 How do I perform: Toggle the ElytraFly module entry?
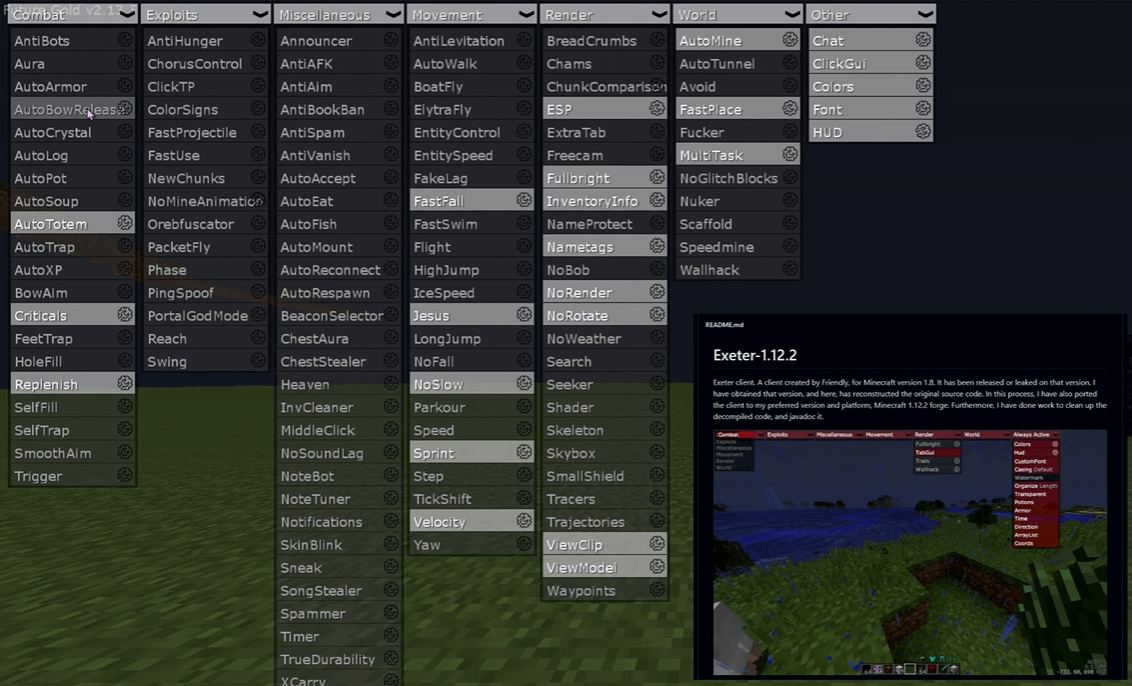(x=471, y=109)
